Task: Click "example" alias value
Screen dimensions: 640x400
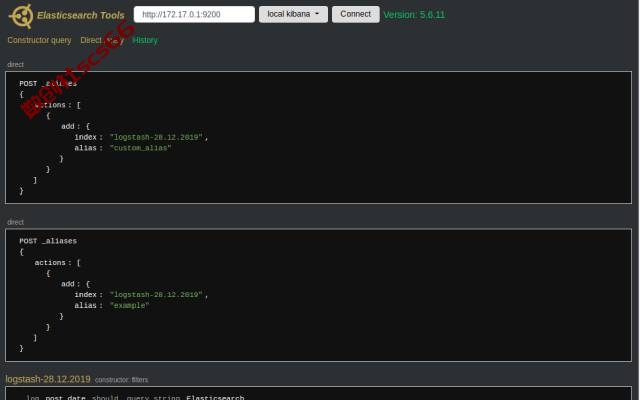Action: click(x=129, y=306)
